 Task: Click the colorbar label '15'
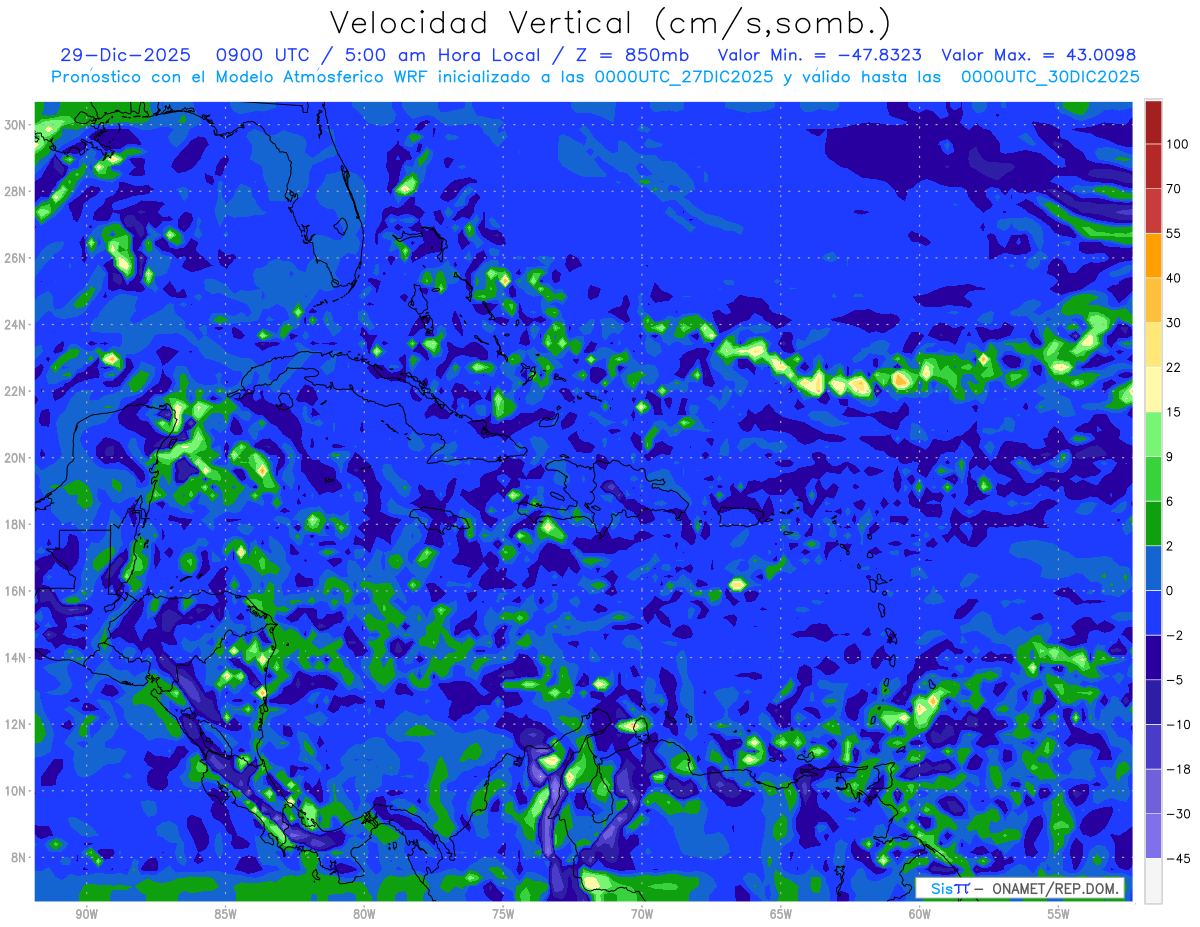click(x=1175, y=412)
